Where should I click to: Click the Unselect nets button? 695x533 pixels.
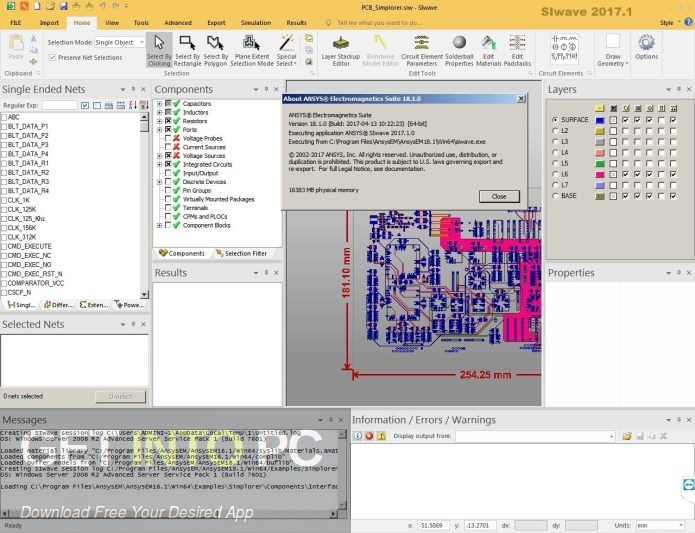click(120, 397)
